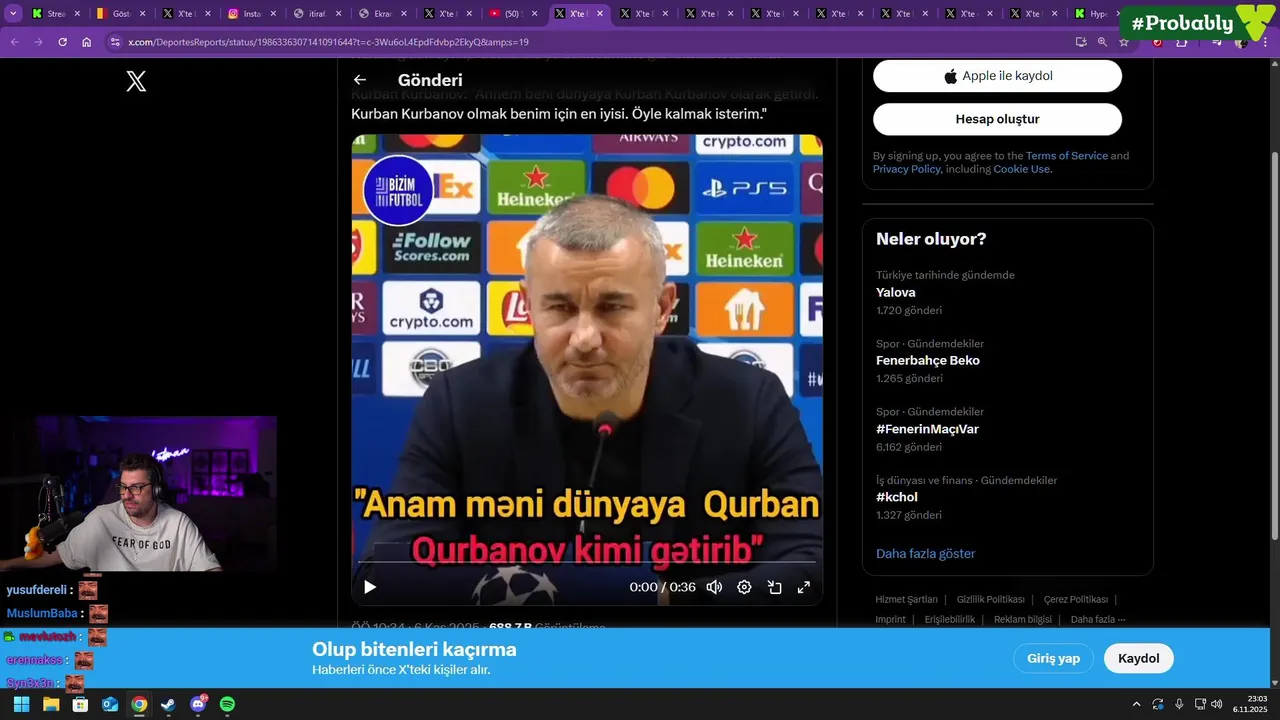This screenshot has width=1280, height=720.
Task: Click the browser home icon
Action: tap(86, 42)
